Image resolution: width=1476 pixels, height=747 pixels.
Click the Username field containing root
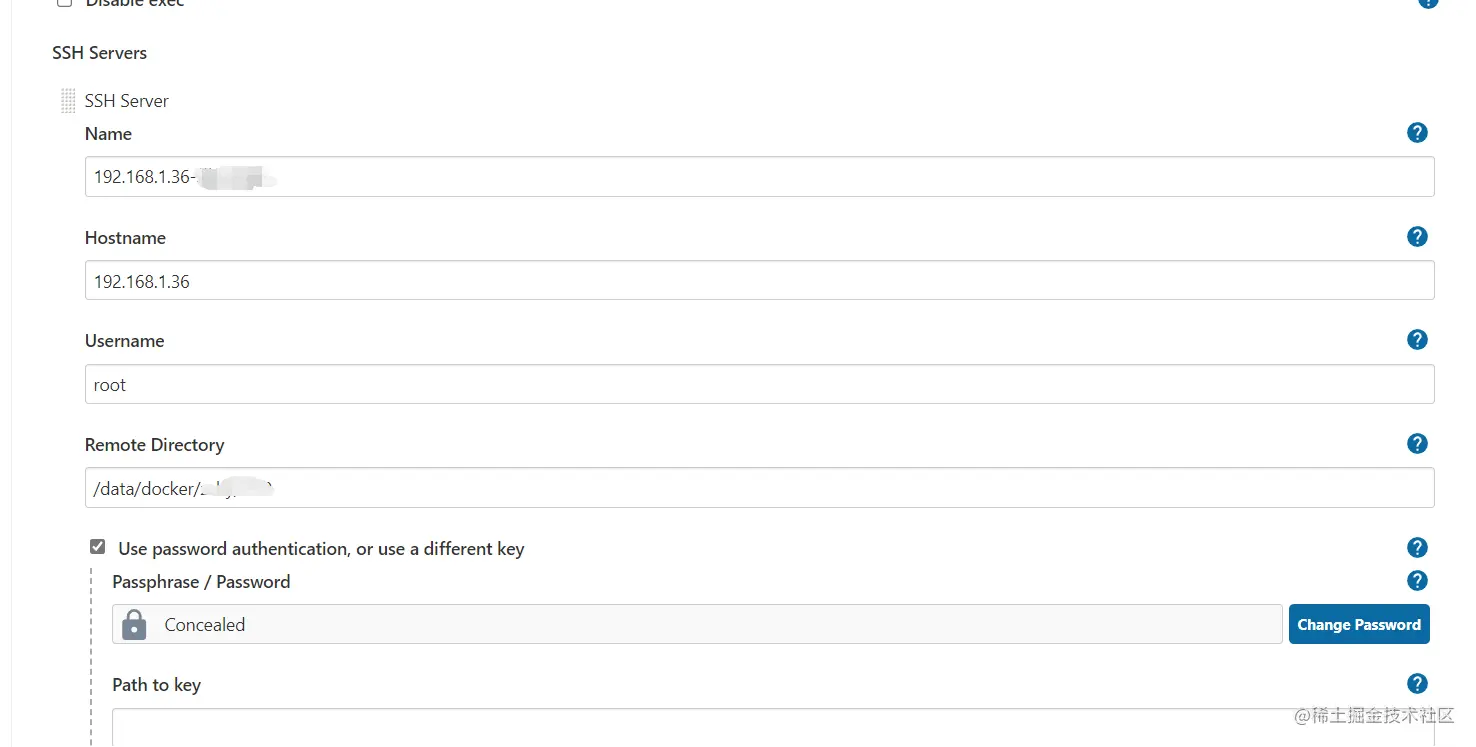759,385
